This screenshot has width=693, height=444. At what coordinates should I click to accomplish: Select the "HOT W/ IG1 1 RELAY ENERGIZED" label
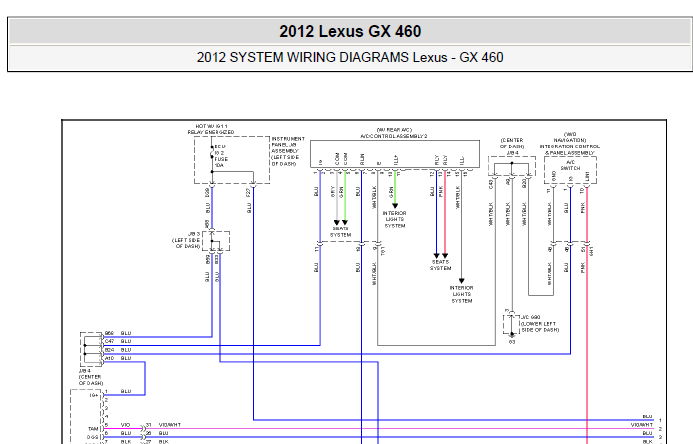[x=211, y=129]
